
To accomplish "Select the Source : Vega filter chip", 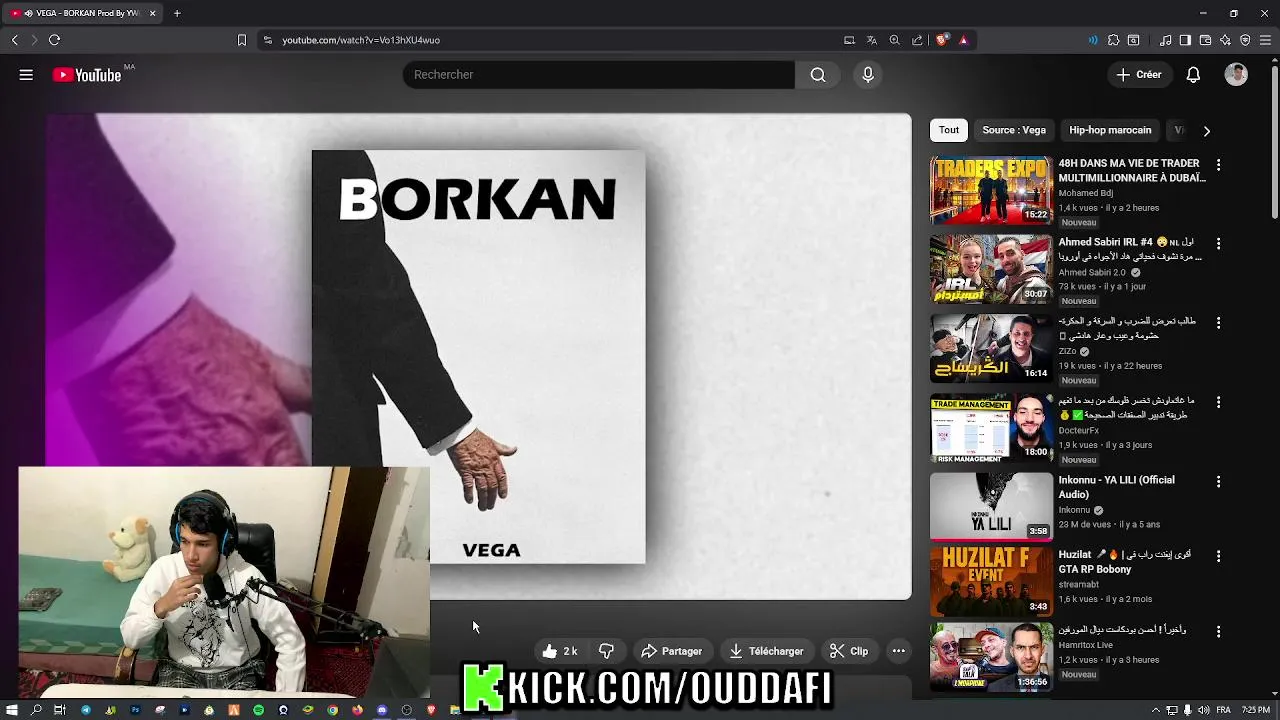I will tap(1014, 130).
